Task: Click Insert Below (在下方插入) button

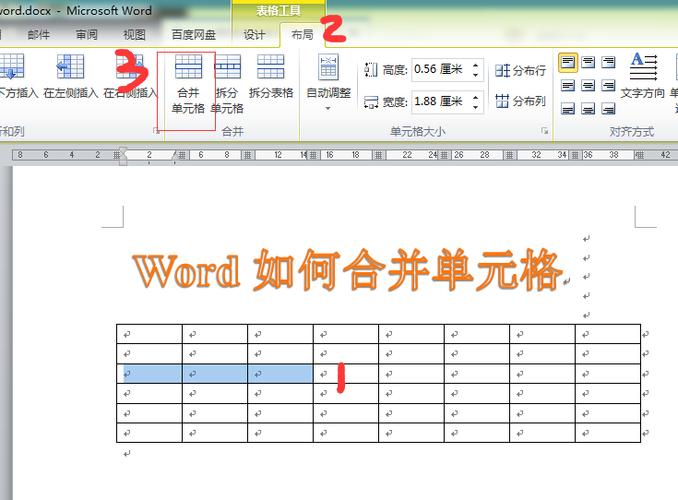Action: pyautogui.click(x=15, y=77)
